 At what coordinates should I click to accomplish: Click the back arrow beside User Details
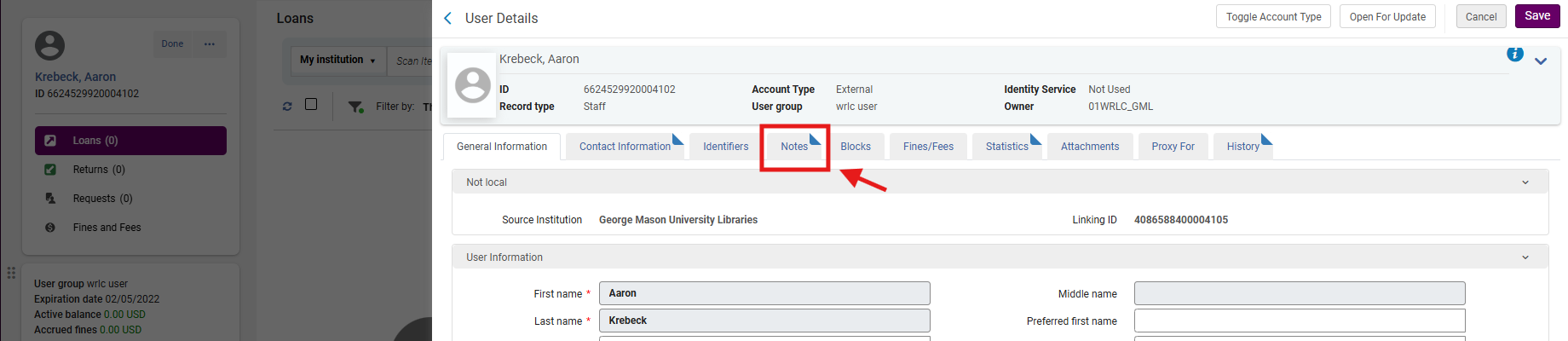[448, 18]
